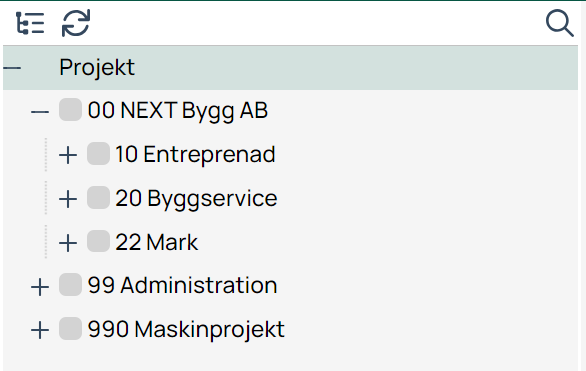Click the tree structure view icon
This screenshot has width=586, height=371.
click(30, 23)
